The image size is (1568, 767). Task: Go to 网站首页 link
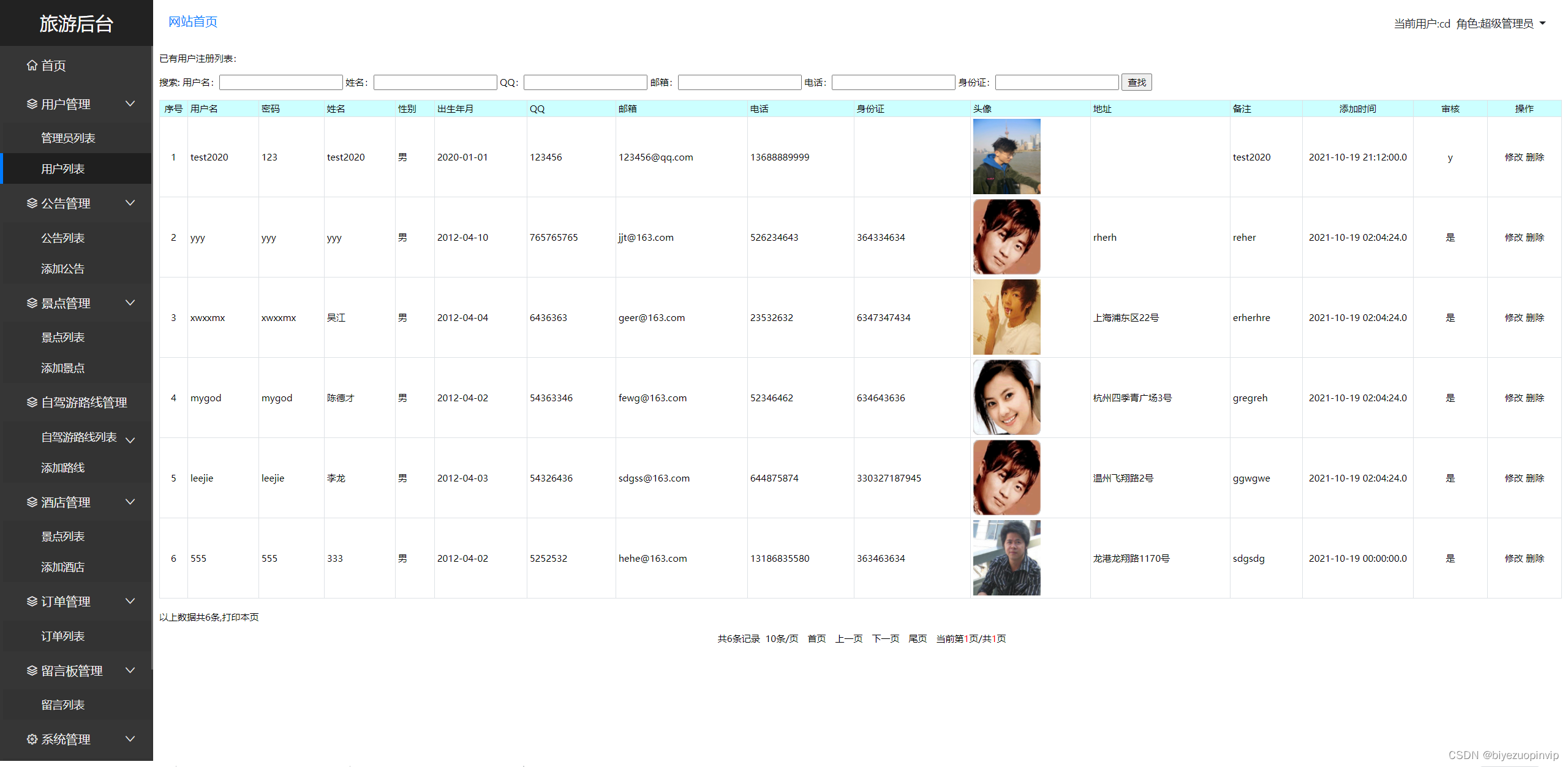192,22
